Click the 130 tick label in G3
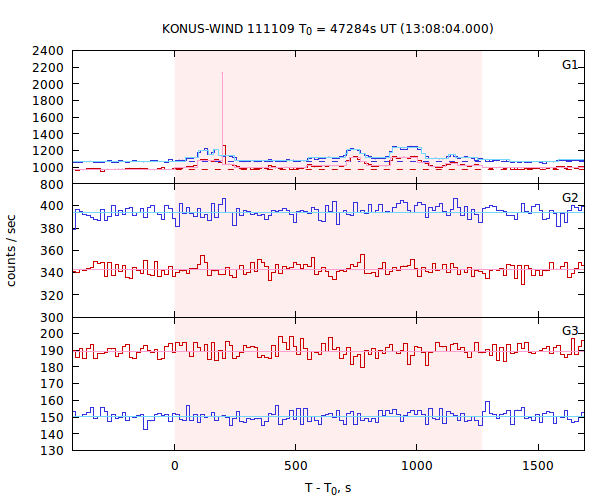Viewport: 600px width, 500px height. pos(52,451)
